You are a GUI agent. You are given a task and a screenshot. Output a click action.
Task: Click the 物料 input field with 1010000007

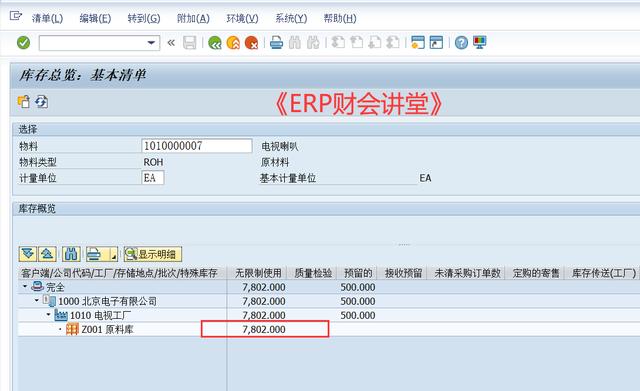[x=197, y=146]
